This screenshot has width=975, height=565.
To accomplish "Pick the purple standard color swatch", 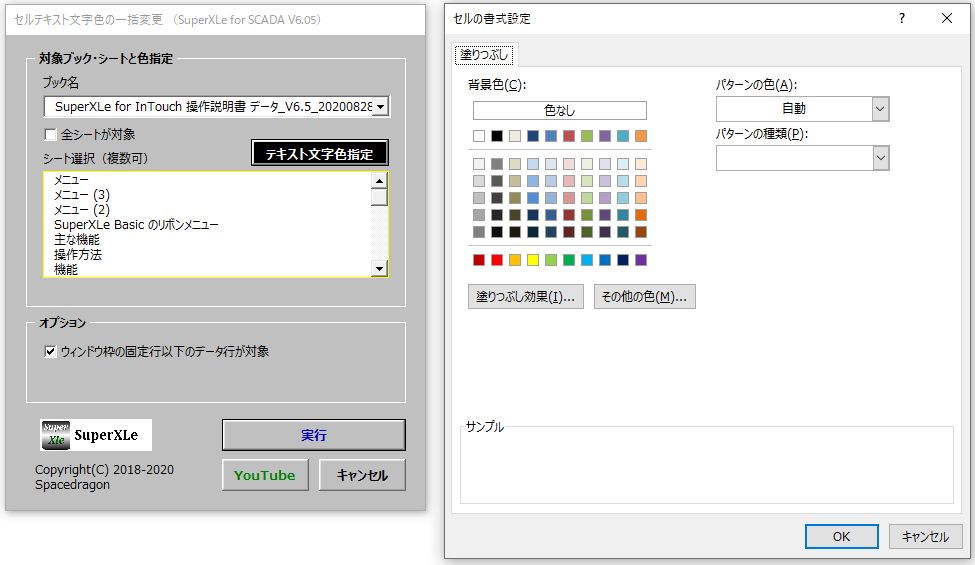I will (641, 260).
